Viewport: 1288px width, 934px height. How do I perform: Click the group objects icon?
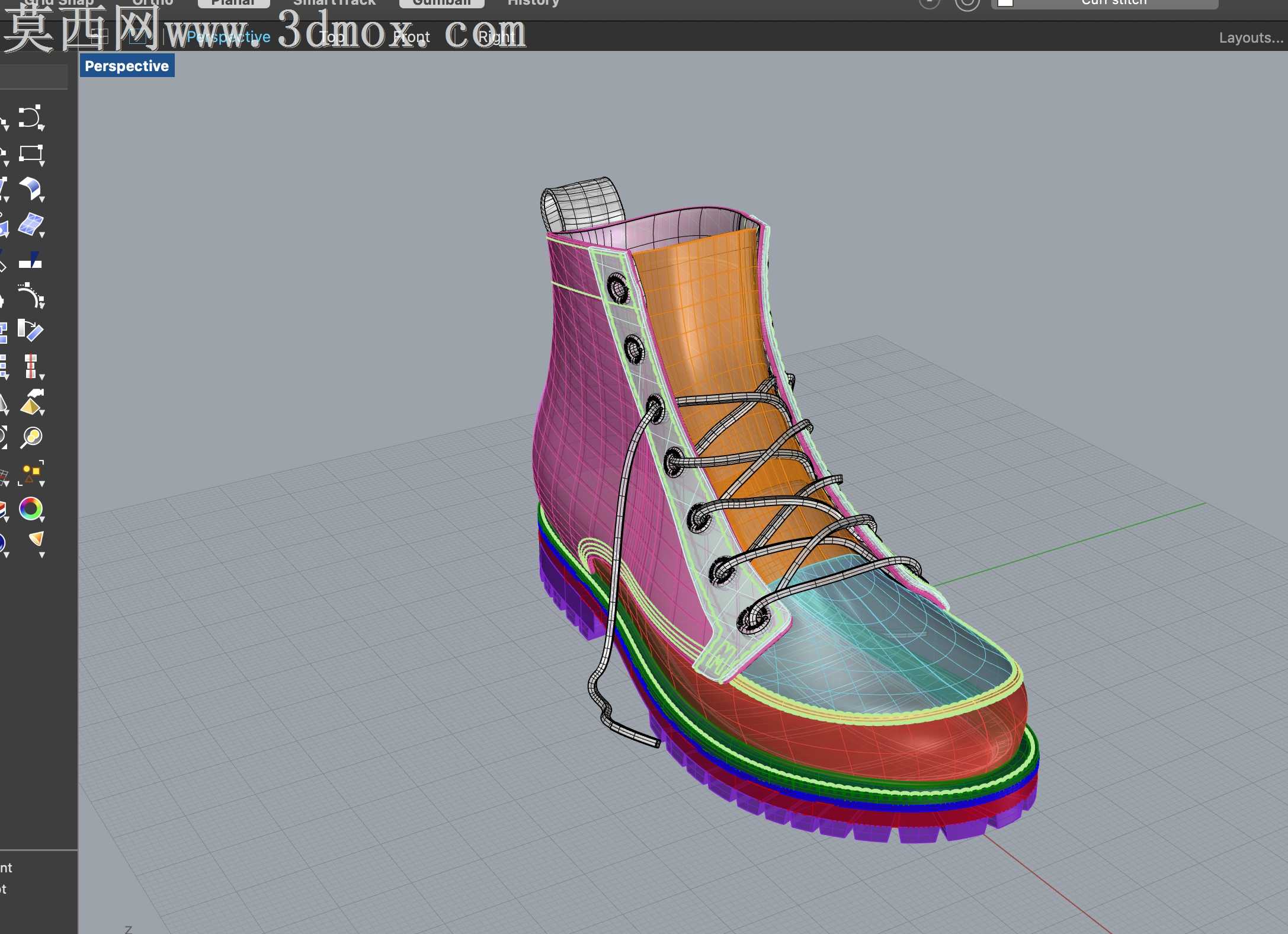coord(31,472)
